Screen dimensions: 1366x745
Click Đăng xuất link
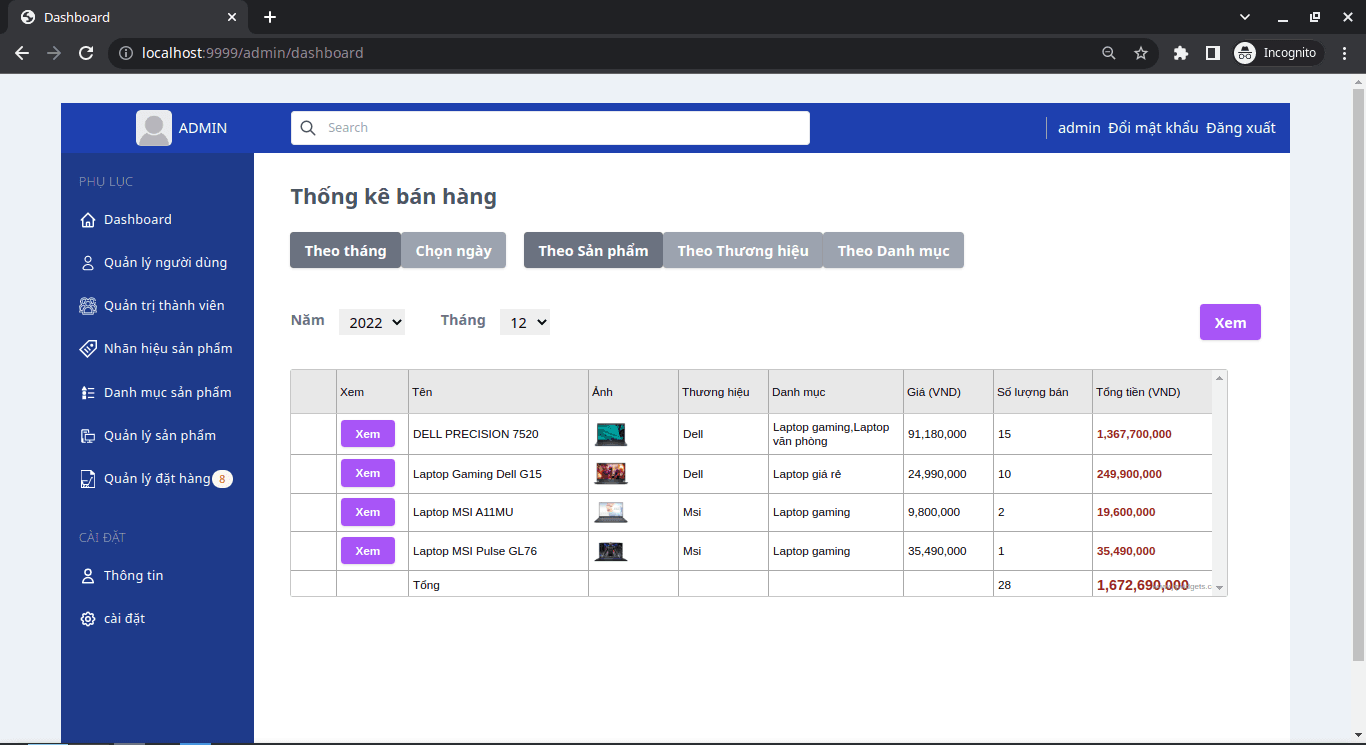pos(1241,128)
